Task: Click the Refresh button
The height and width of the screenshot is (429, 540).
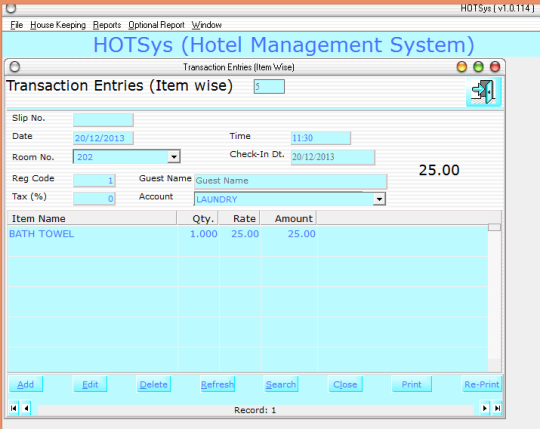Action: point(217,384)
